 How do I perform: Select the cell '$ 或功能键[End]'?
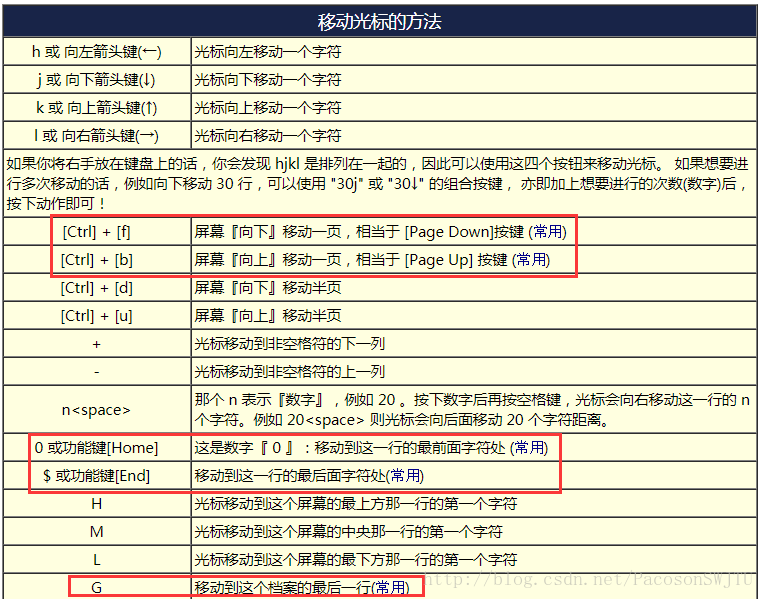click(x=97, y=476)
